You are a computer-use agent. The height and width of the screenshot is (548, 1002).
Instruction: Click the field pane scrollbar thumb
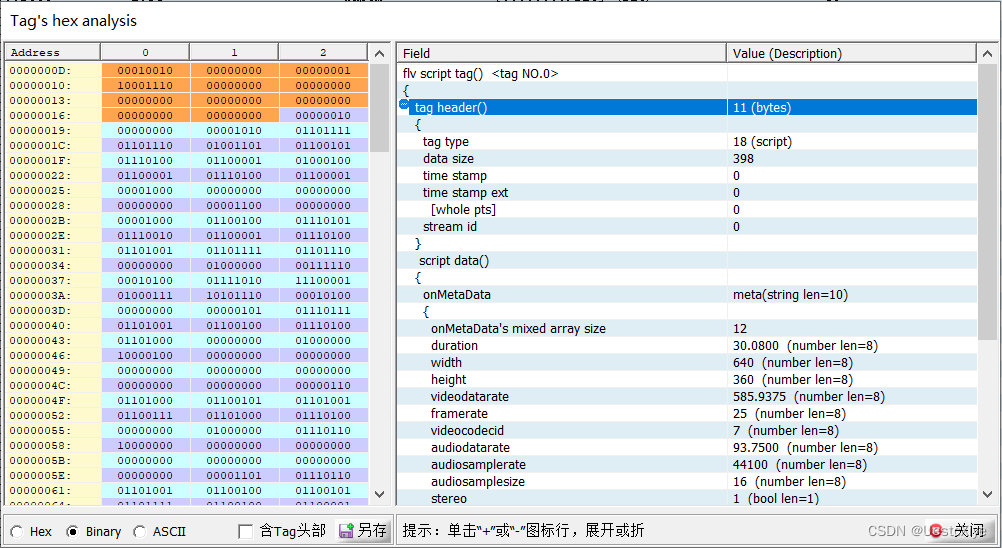(x=987, y=201)
